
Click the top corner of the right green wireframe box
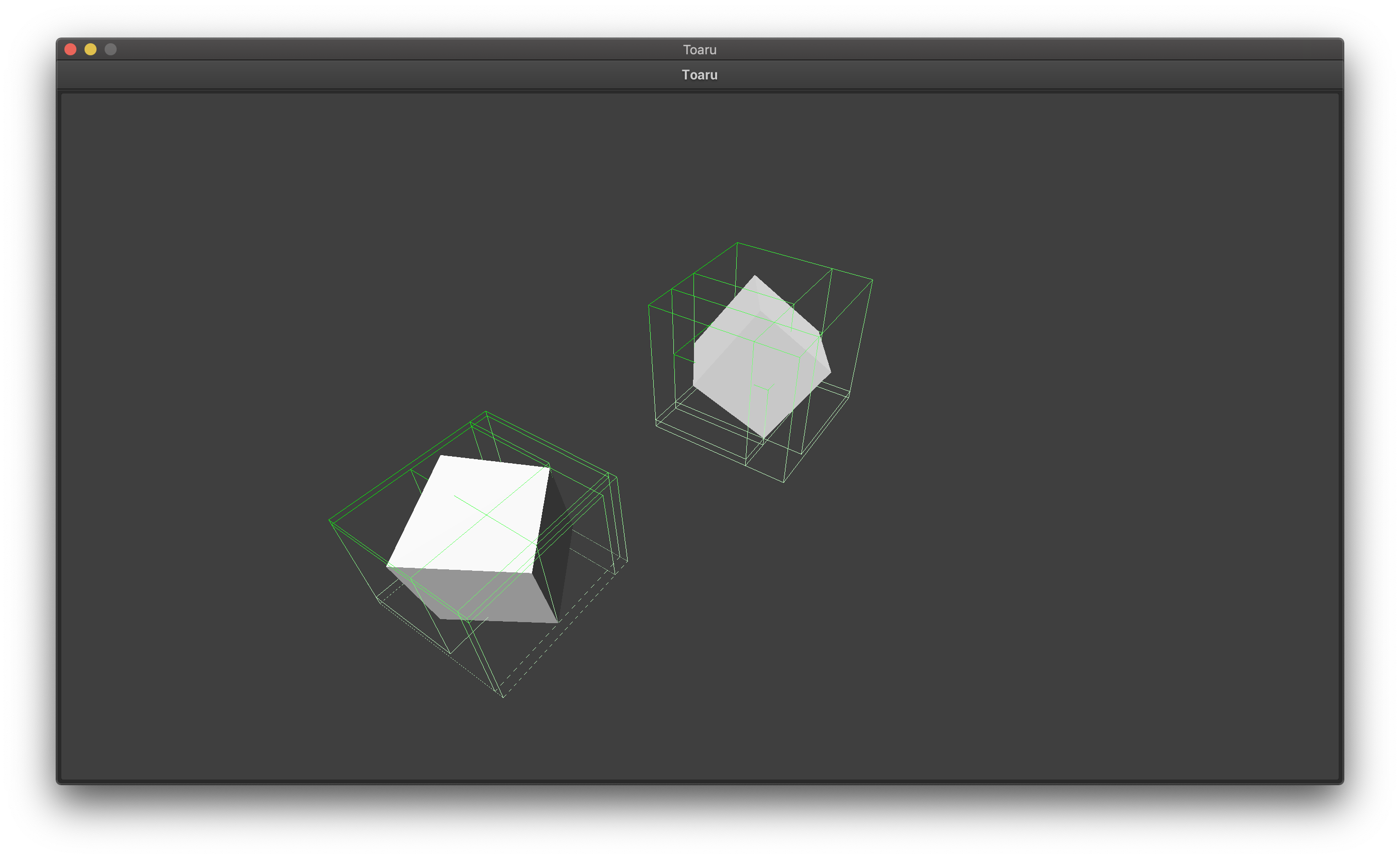(x=738, y=242)
